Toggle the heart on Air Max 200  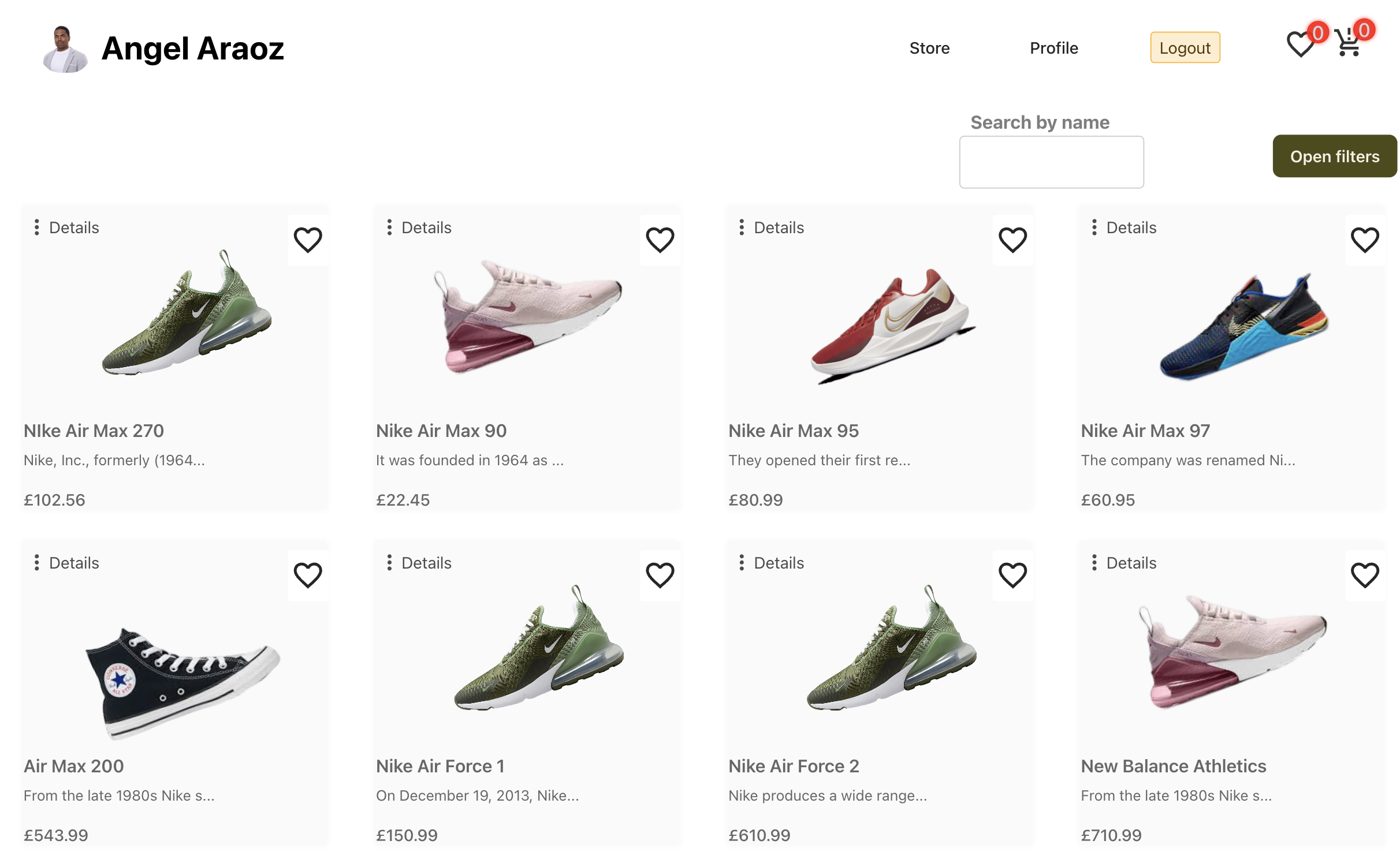click(x=307, y=575)
